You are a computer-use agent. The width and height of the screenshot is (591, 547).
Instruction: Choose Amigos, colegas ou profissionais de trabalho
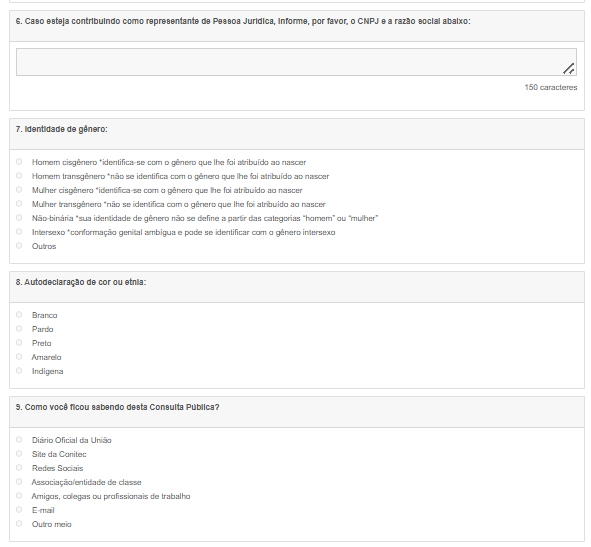pos(19,495)
